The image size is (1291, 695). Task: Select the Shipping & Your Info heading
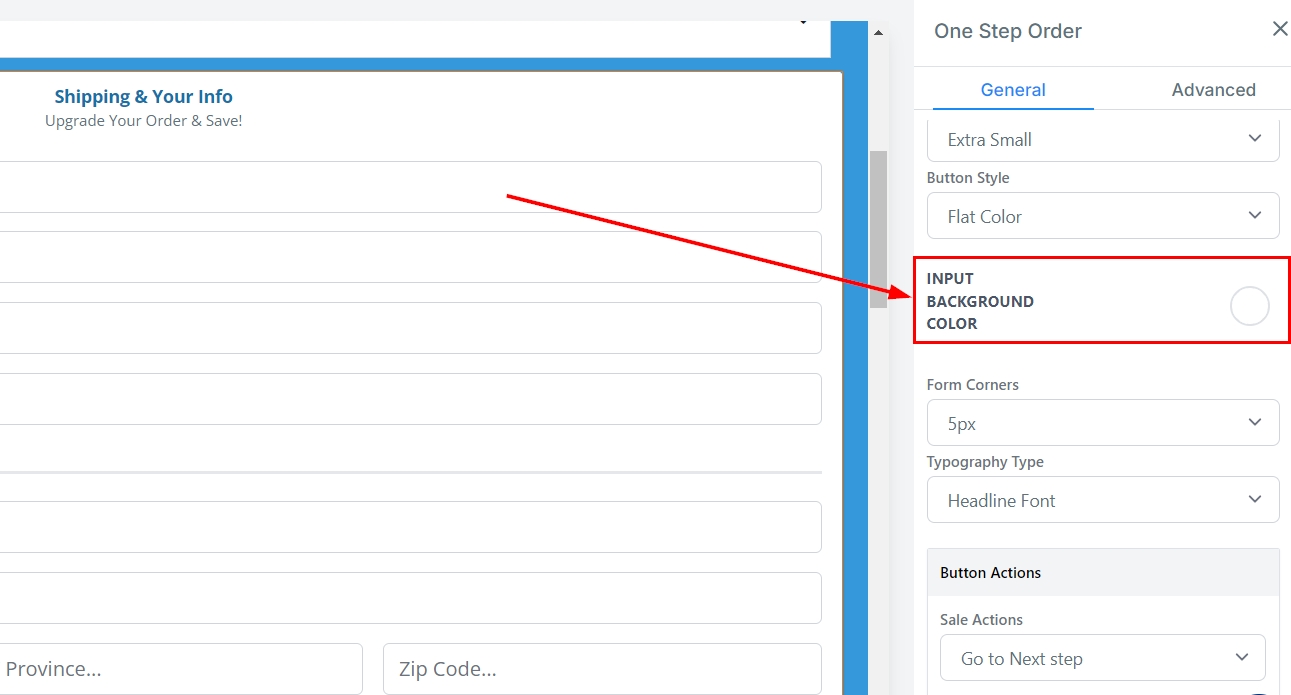[x=143, y=97]
